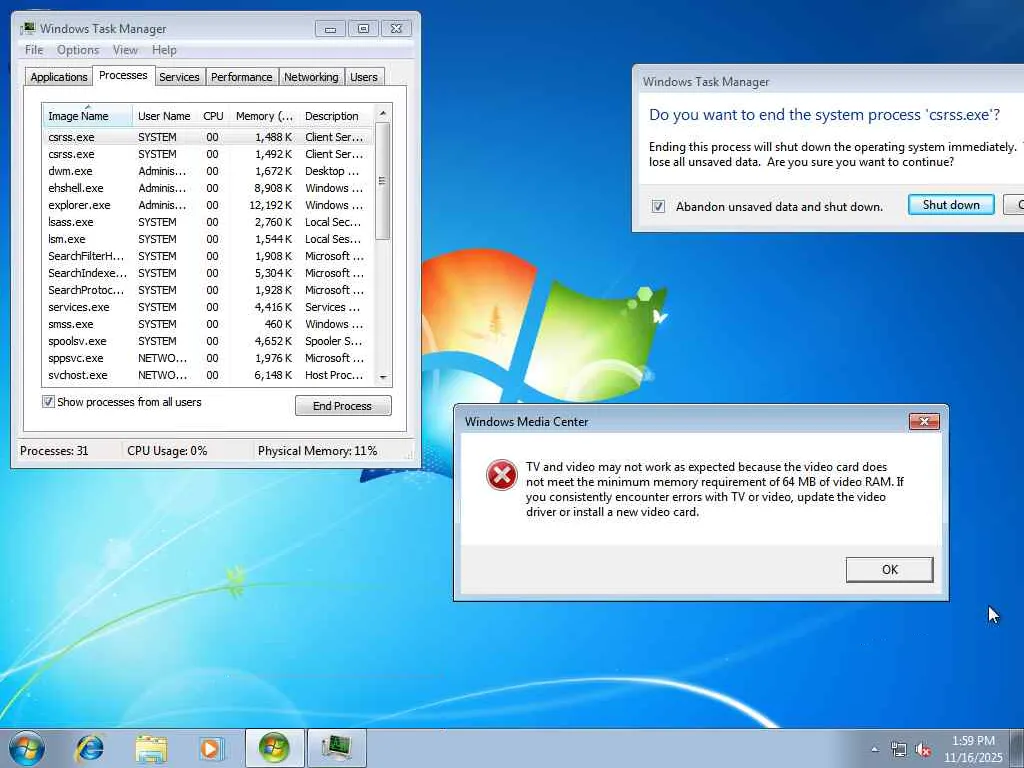Open Windows Media Player taskbar icon

click(211, 748)
